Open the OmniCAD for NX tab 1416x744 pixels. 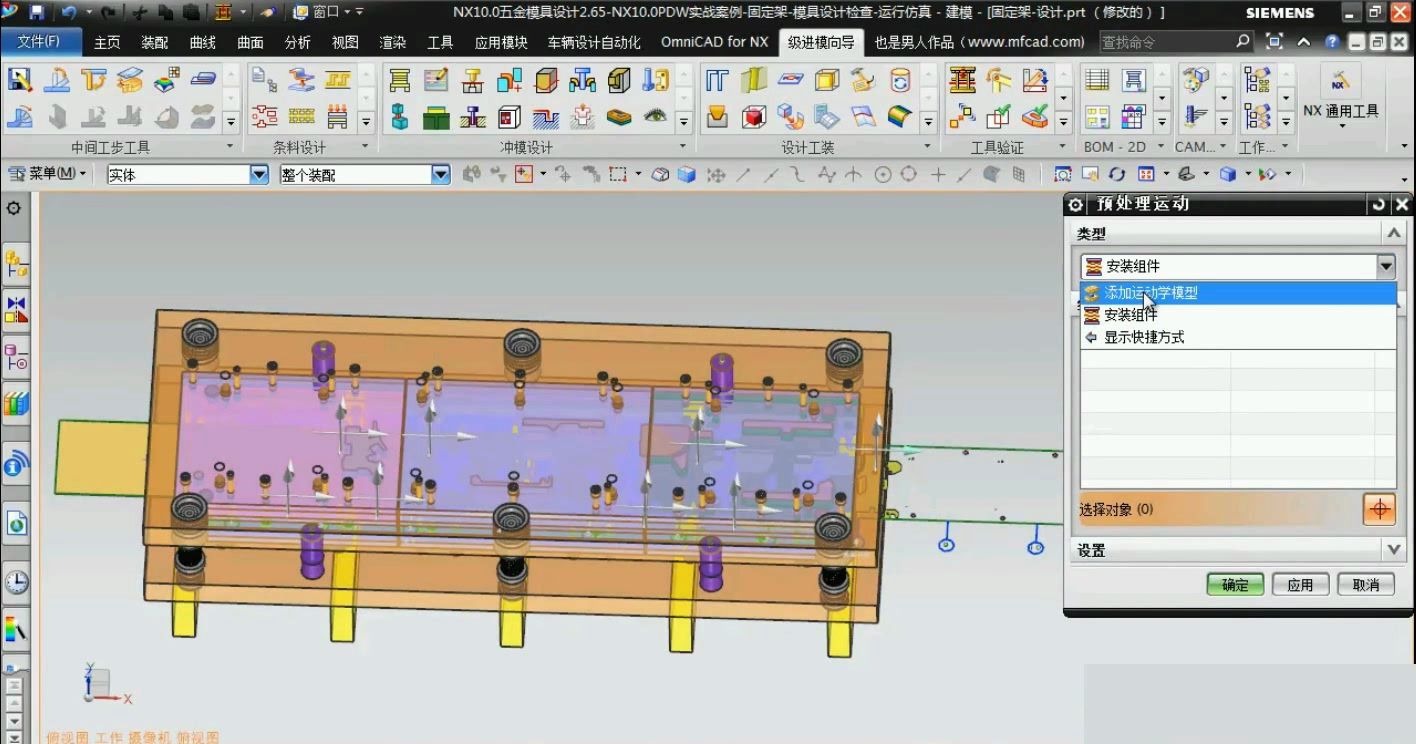715,42
